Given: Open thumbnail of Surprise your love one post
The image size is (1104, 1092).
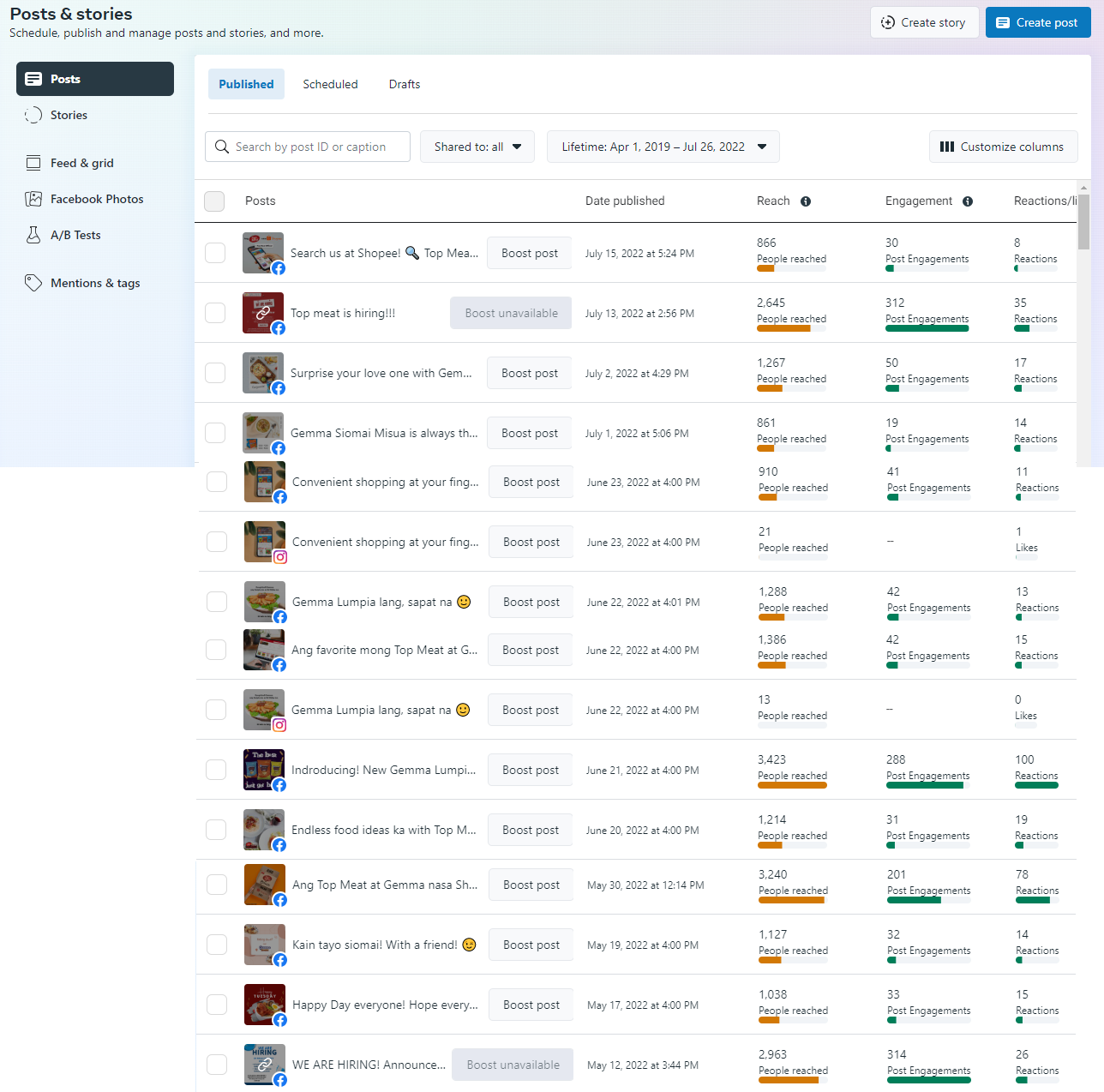Looking at the screenshot, I should (263, 373).
